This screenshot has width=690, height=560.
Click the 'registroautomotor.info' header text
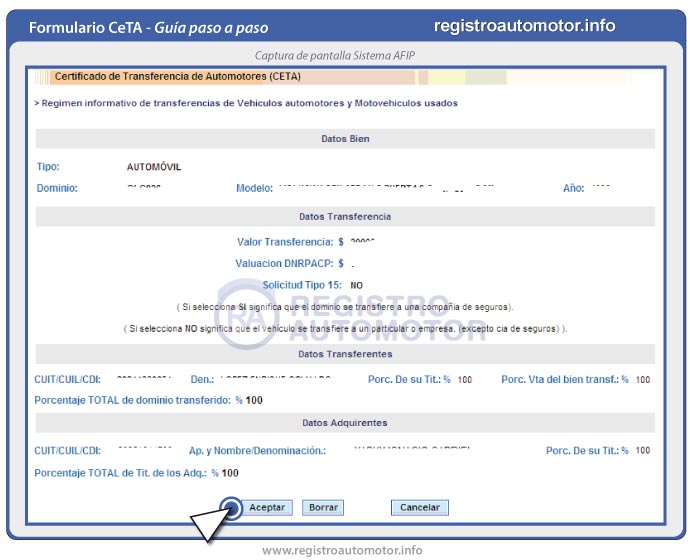coord(525,26)
